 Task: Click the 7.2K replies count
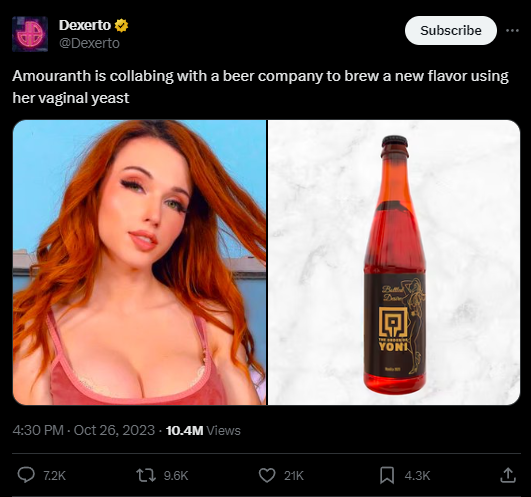(x=55, y=476)
